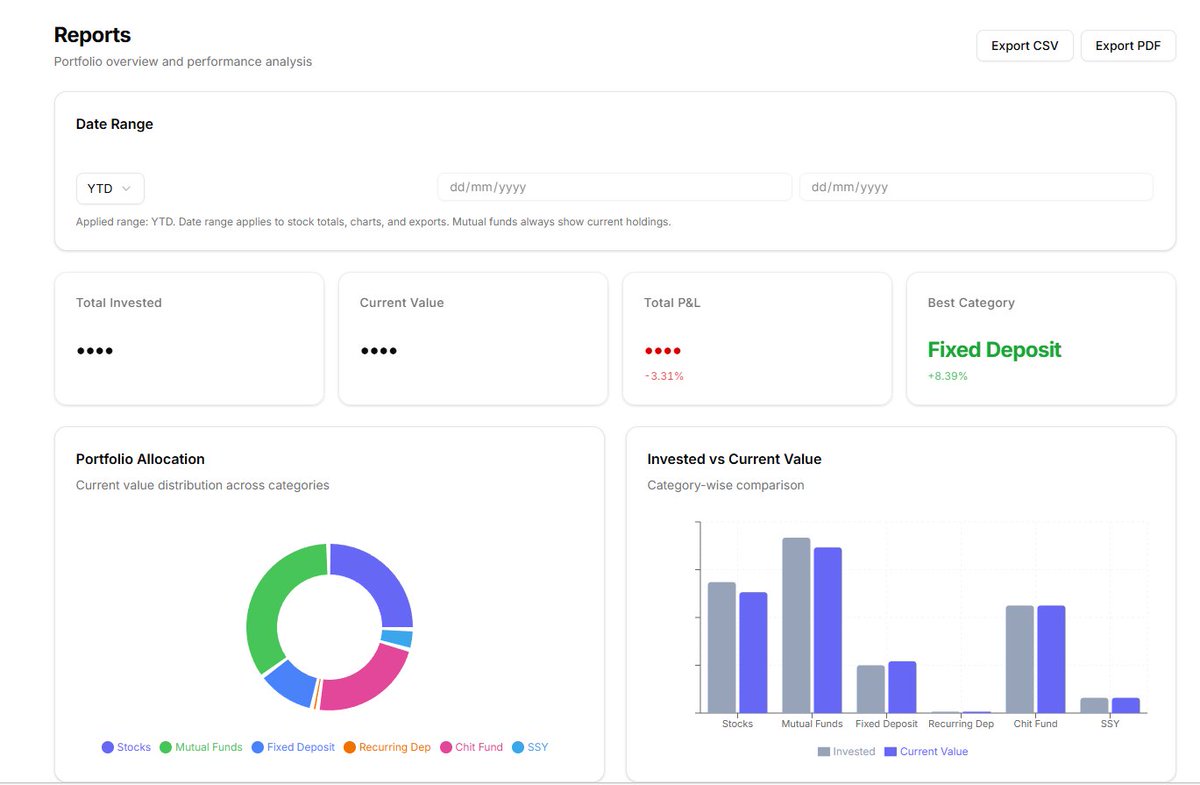This screenshot has height=785, width=1200.
Task: Toggle Current Value series in bar chart legend
Action: click(926, 752)
